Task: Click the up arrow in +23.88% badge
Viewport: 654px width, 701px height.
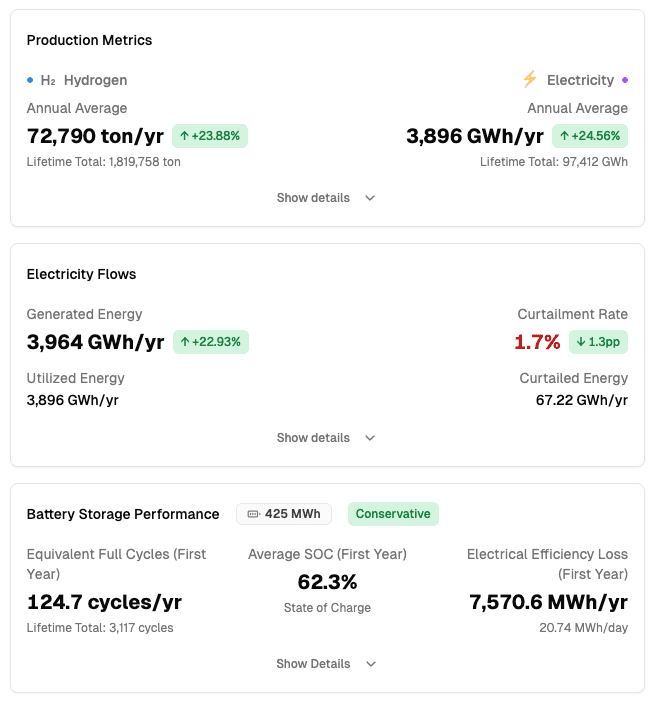Action: pos(184,136)
